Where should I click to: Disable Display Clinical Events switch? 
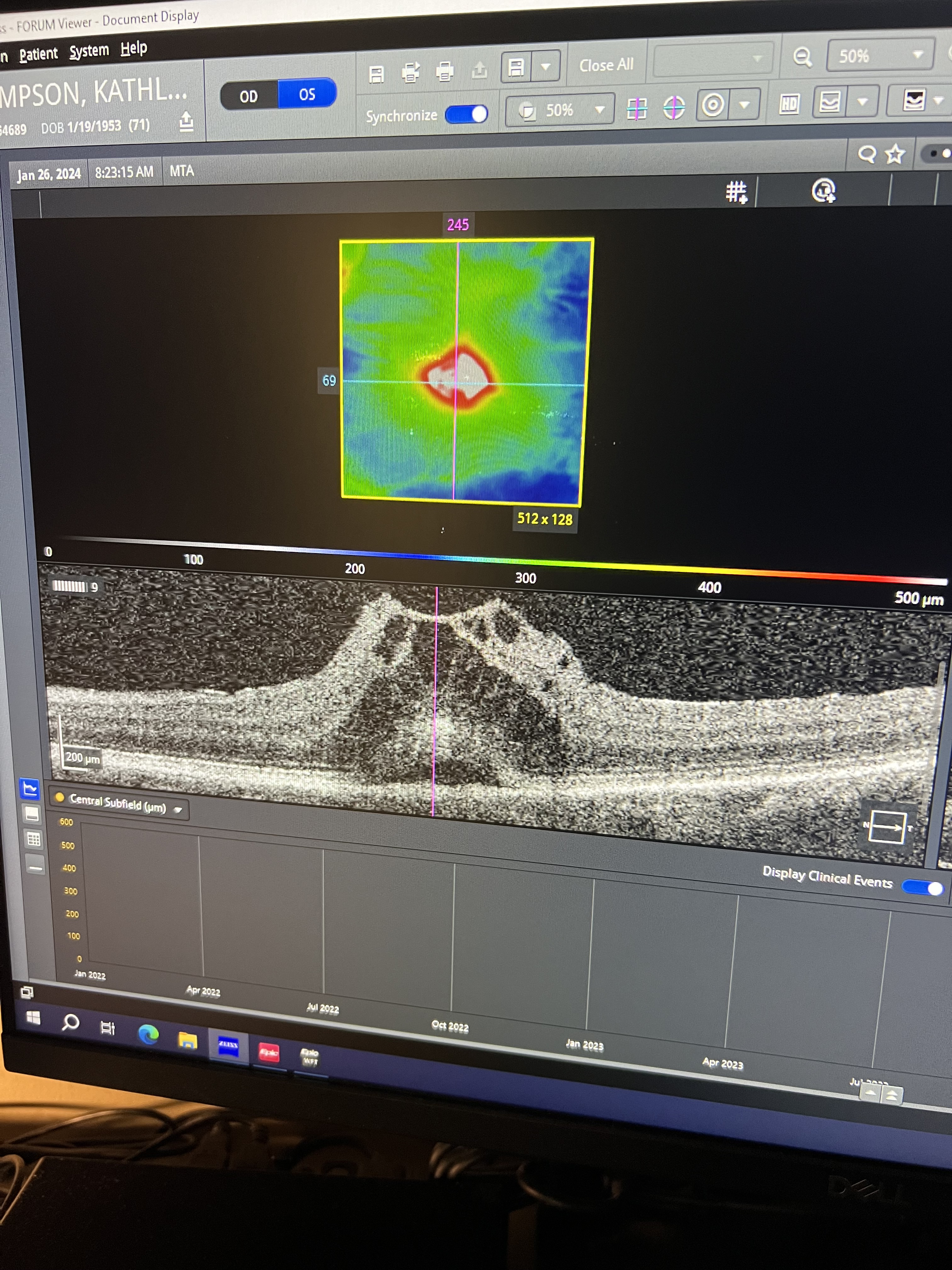922,888
